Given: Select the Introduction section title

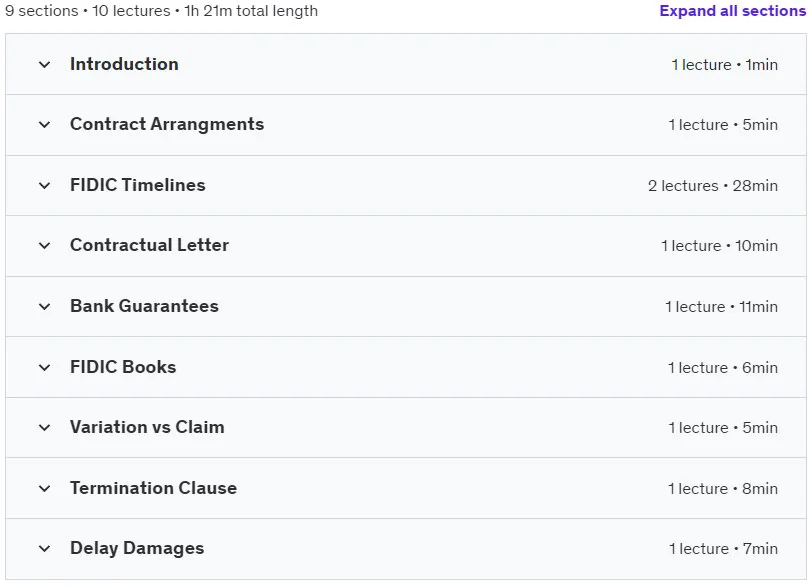Looking at the screenshot, I should (x=124, y=64).
